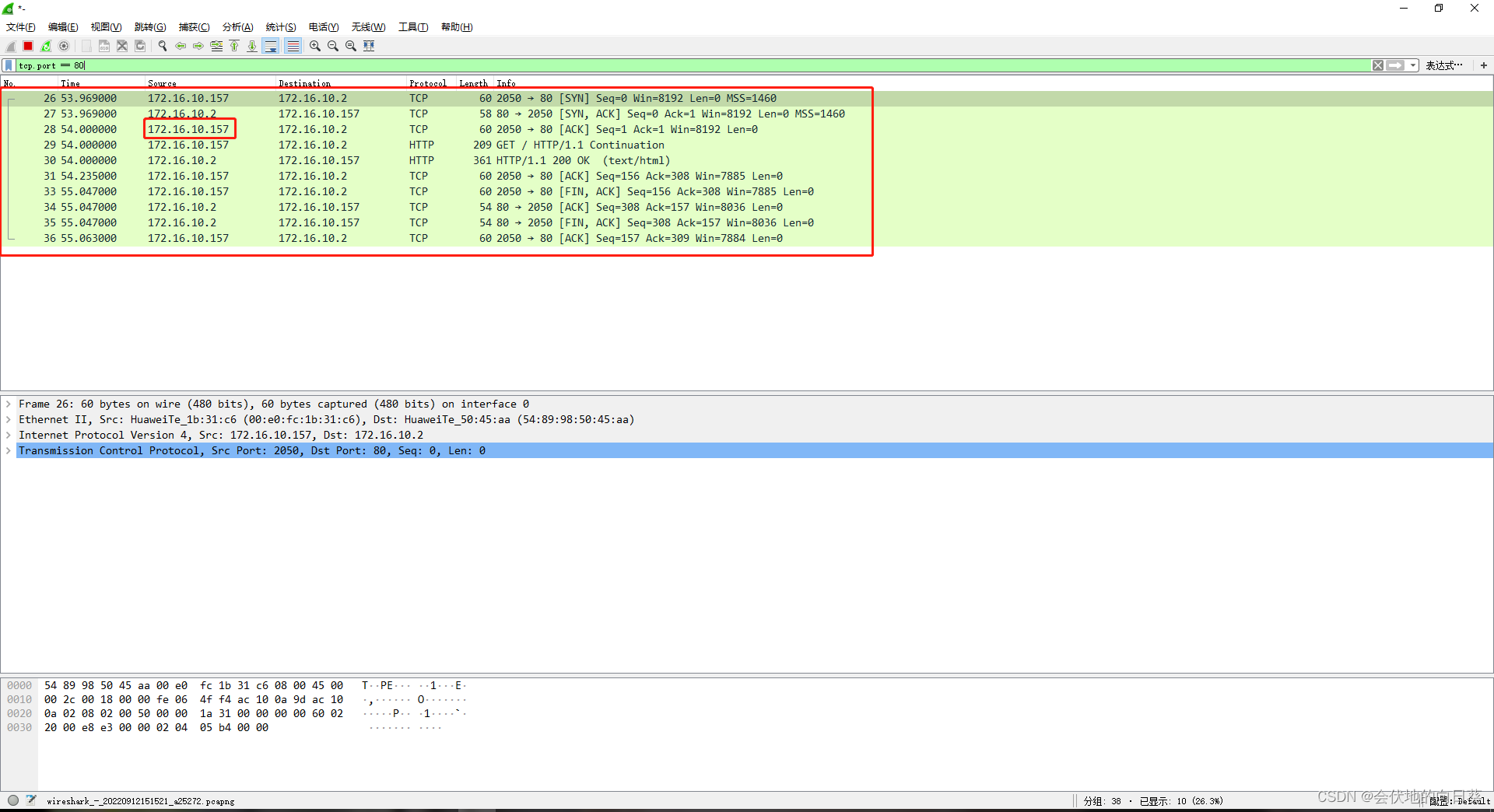Click into the tcp.port display filter field
This screenshot has height=812, width=1494.
pyautogui.click(x=693, y=65)
